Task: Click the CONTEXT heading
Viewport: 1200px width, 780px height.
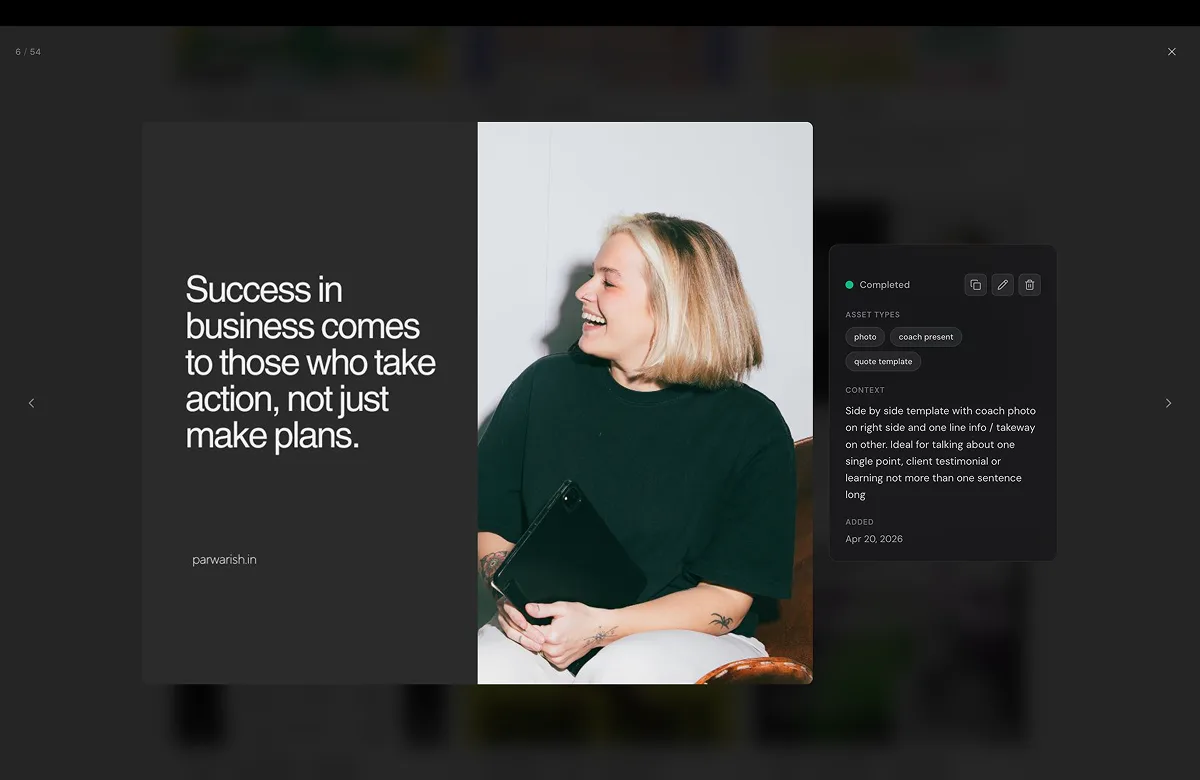Action: point(865,390)
